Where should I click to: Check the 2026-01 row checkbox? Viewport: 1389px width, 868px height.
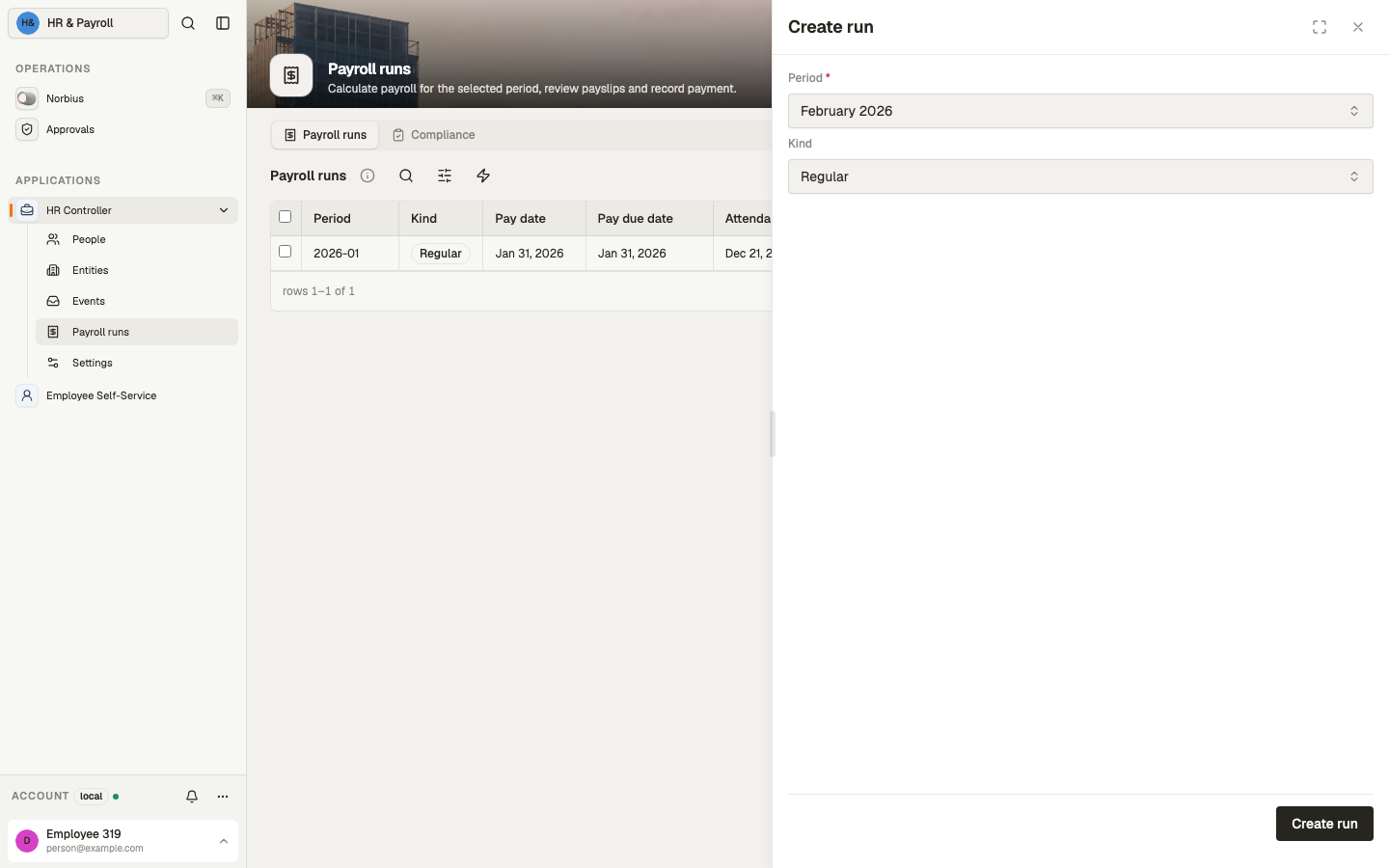point(285,252)
